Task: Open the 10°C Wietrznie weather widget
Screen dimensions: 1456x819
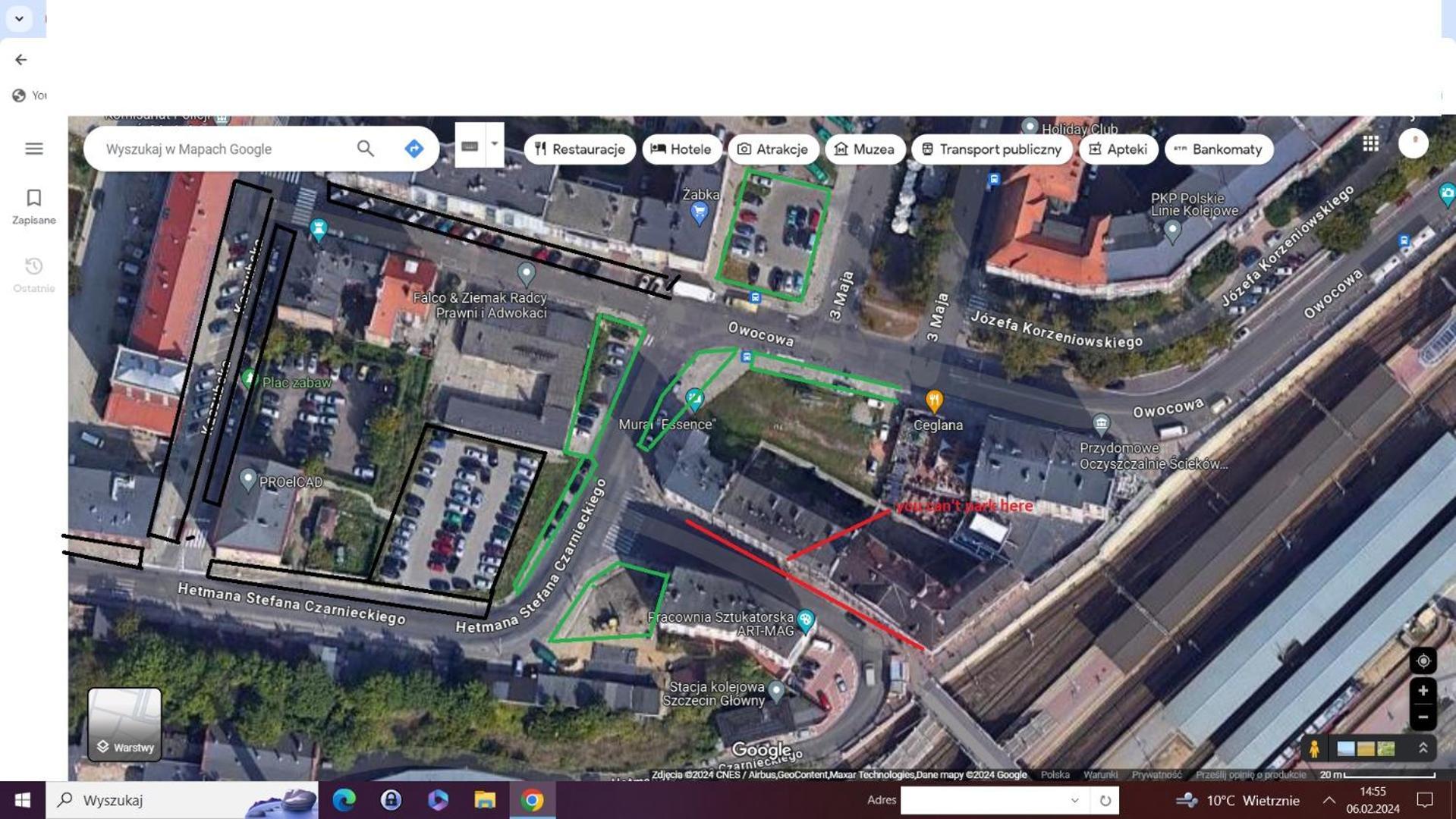Action: point(1237,800)
